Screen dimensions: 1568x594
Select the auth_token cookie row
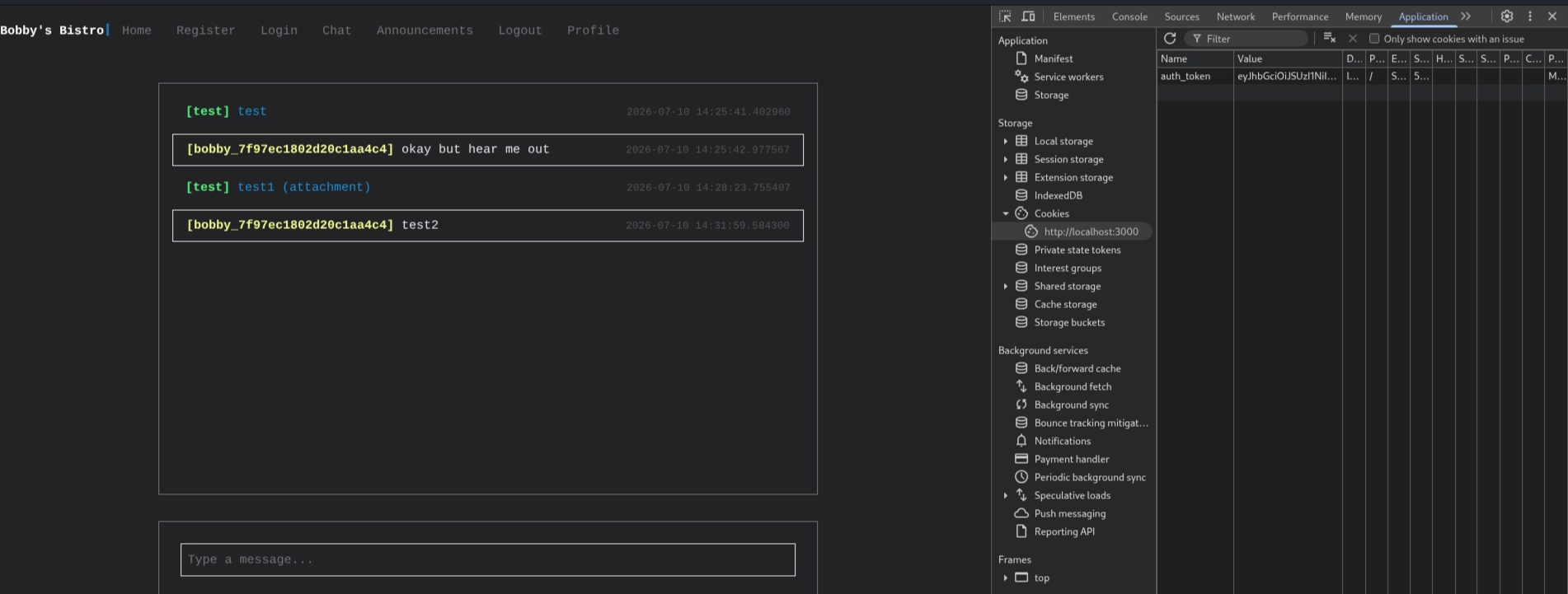pos(1362,76)
